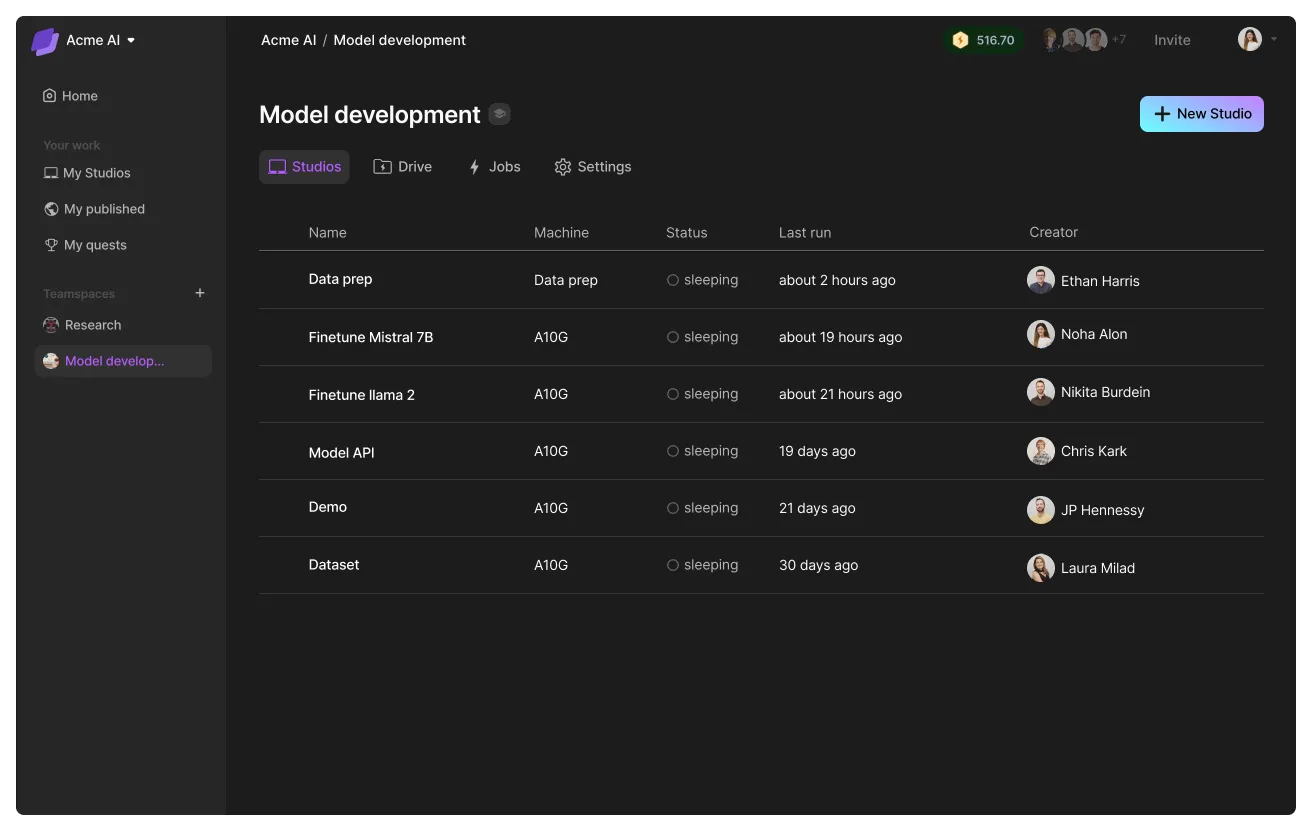
Task: Switch to the Drive tab
Action: coord(402,167)
